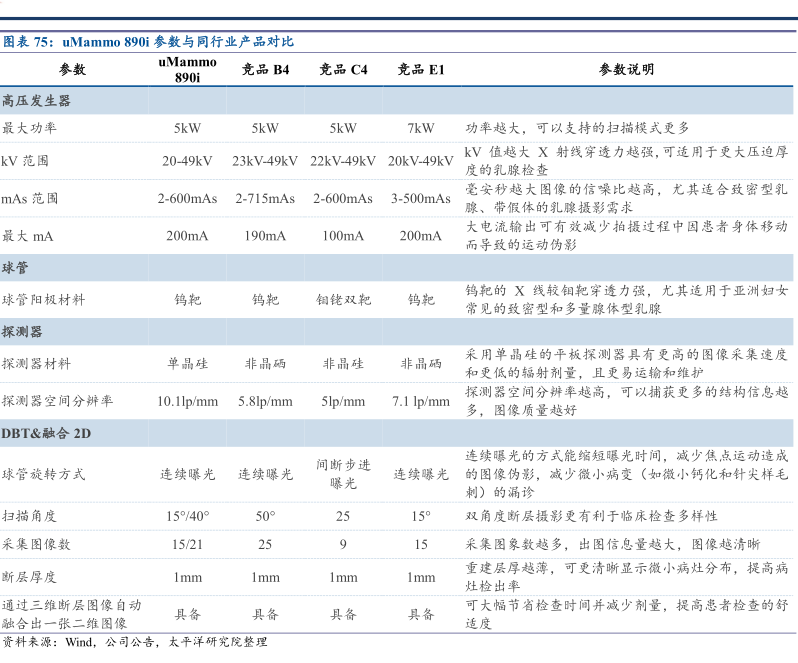Select the '190mA' max mA cell

click(265, 236)
